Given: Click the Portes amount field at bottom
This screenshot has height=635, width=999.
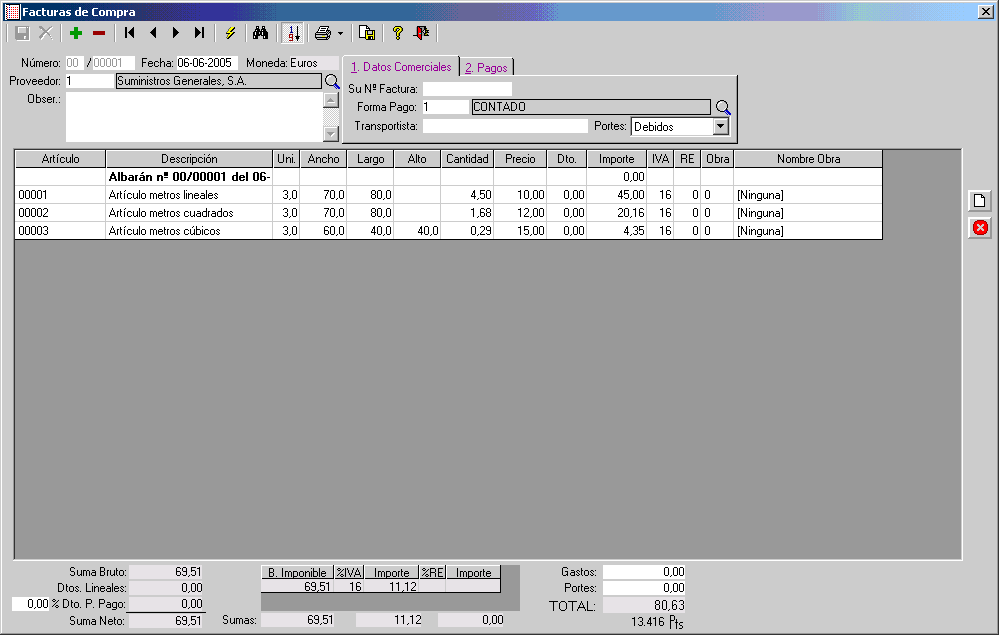Looking at the screenshot, I should 644,588.
